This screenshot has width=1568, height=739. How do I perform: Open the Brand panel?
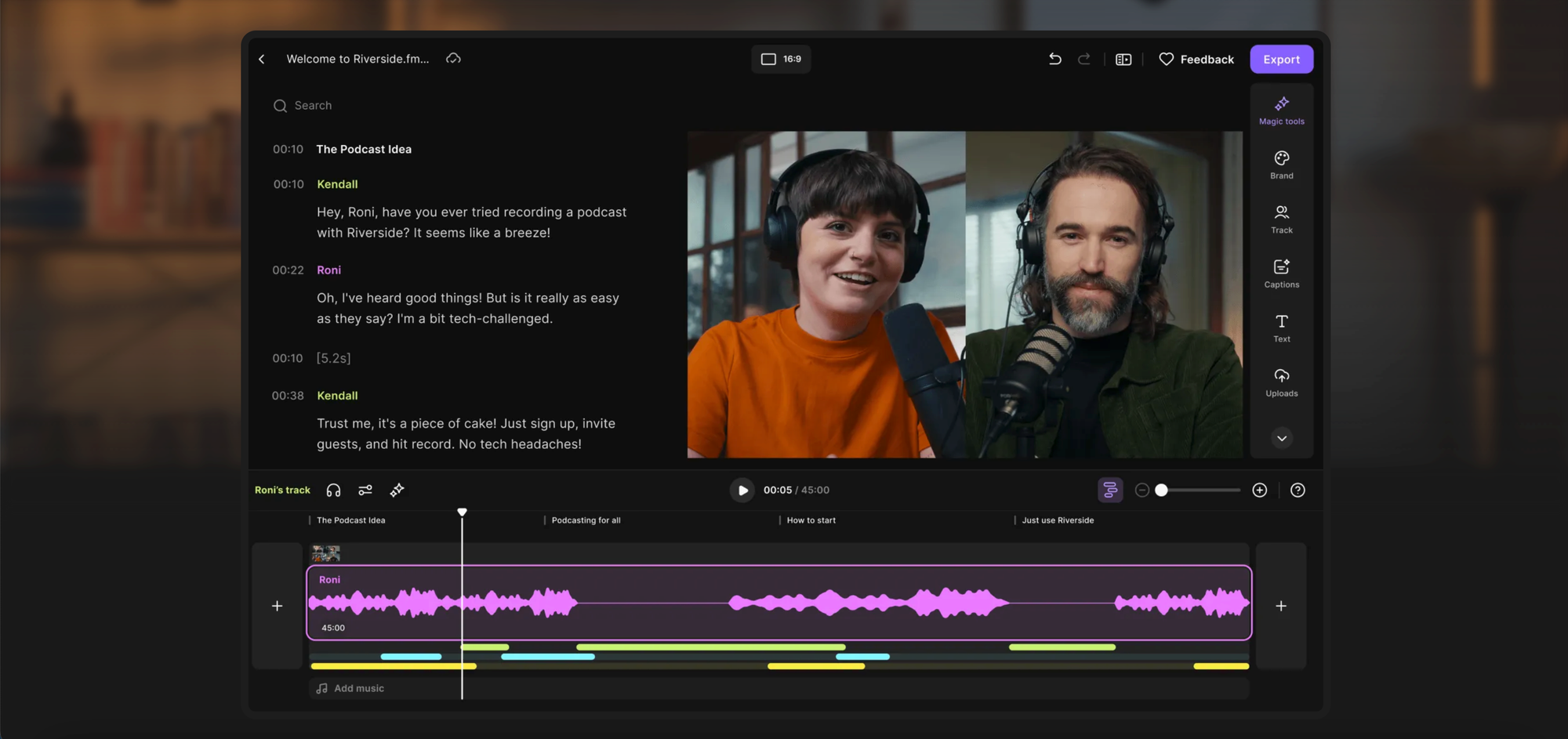pyautogui.click(x=1282, y=165)
